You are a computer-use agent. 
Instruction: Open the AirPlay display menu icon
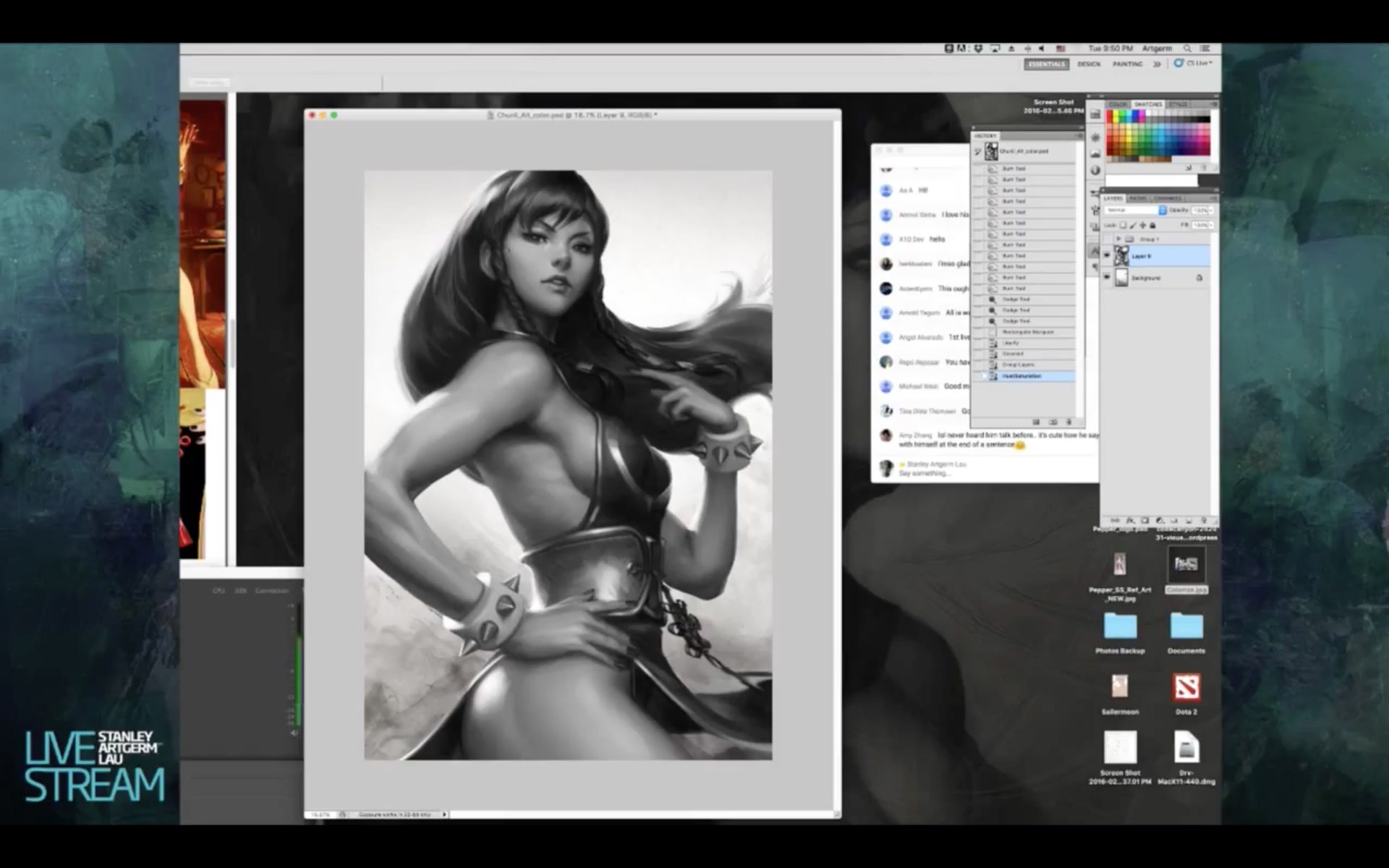995,48
